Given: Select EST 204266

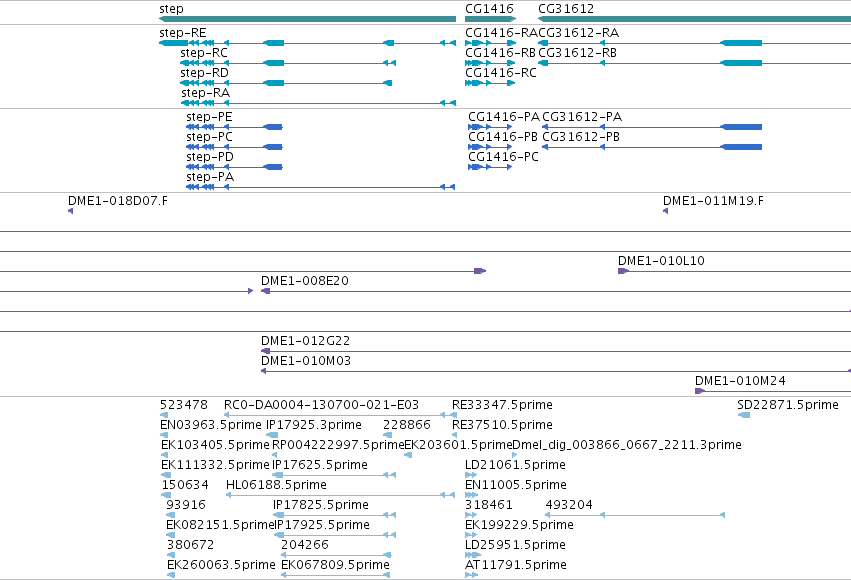Looking at the screenshot, I should coord(305,545).
